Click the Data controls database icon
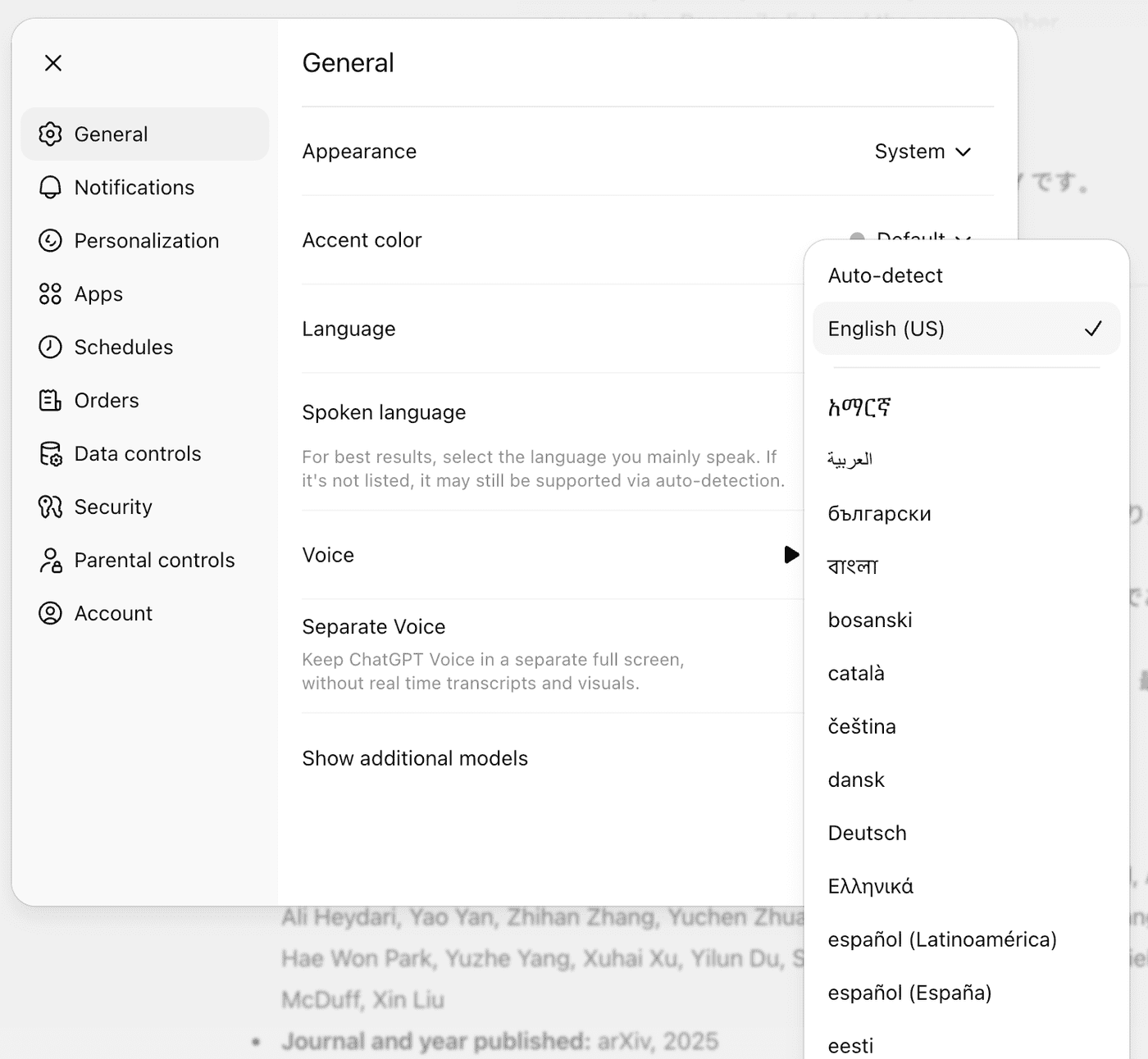This screenshot has height=1059, width=1148. tap(50, 454)
